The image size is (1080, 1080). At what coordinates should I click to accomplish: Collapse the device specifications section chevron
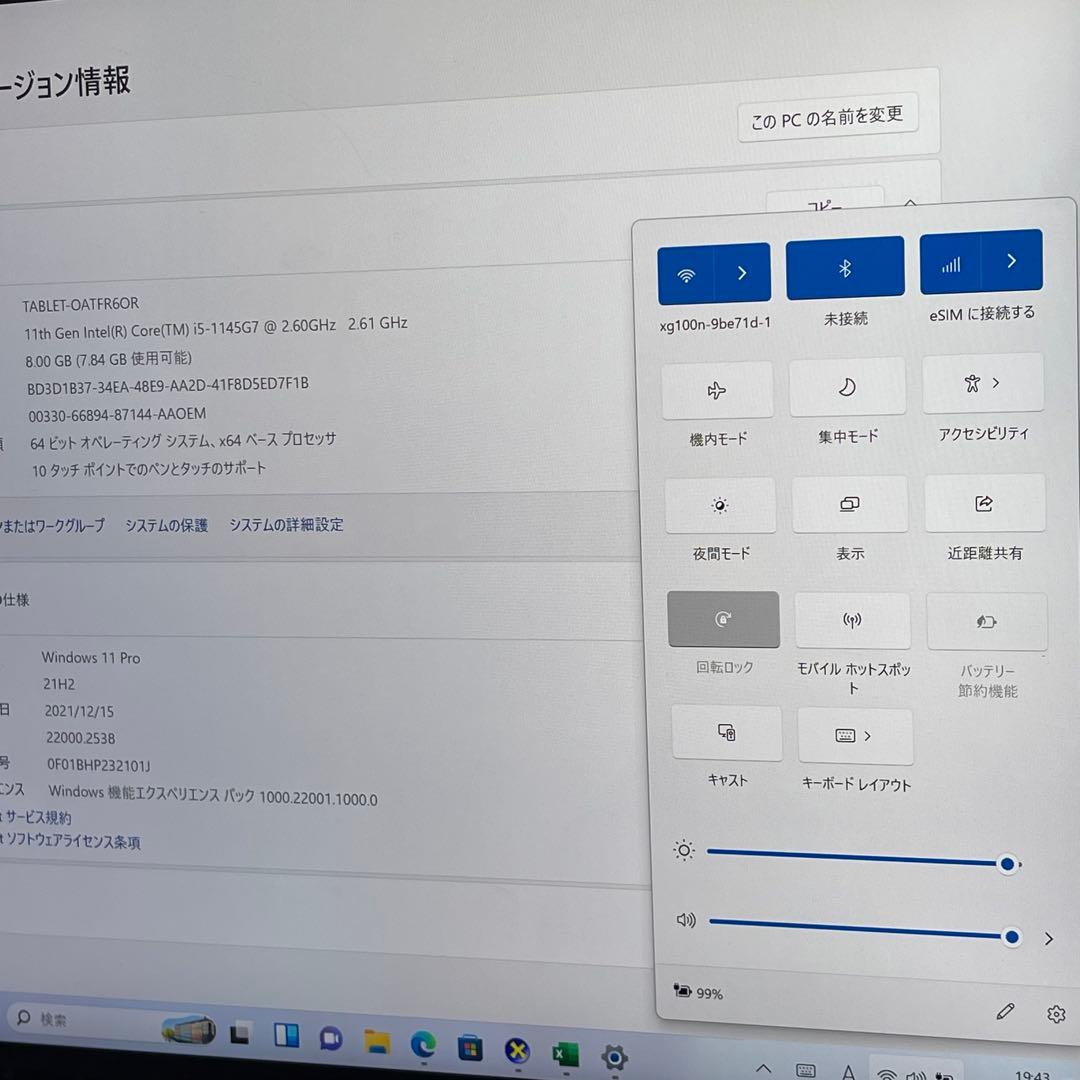910,202
